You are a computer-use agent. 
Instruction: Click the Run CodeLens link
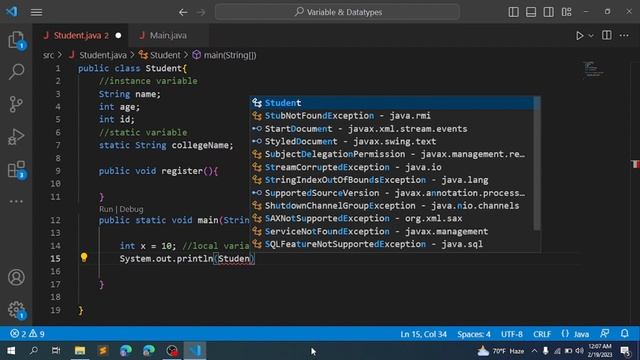(x=106, y=209)
